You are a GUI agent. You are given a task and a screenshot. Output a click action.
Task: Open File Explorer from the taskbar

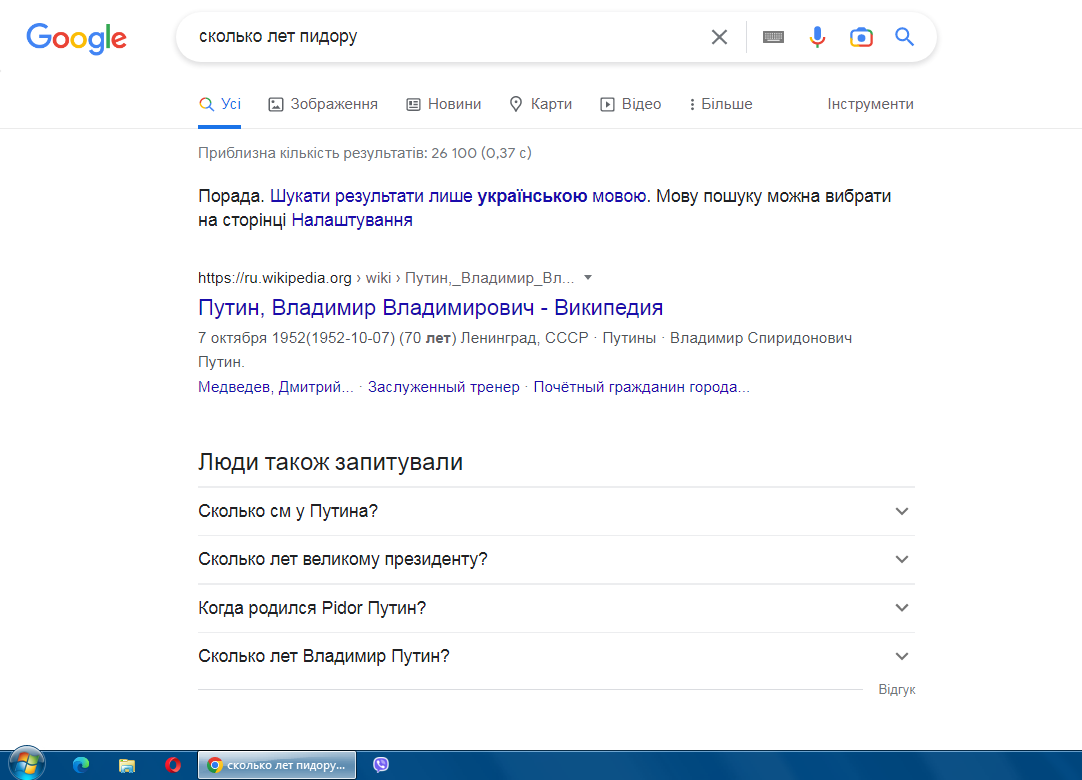[x=127, y=765]
